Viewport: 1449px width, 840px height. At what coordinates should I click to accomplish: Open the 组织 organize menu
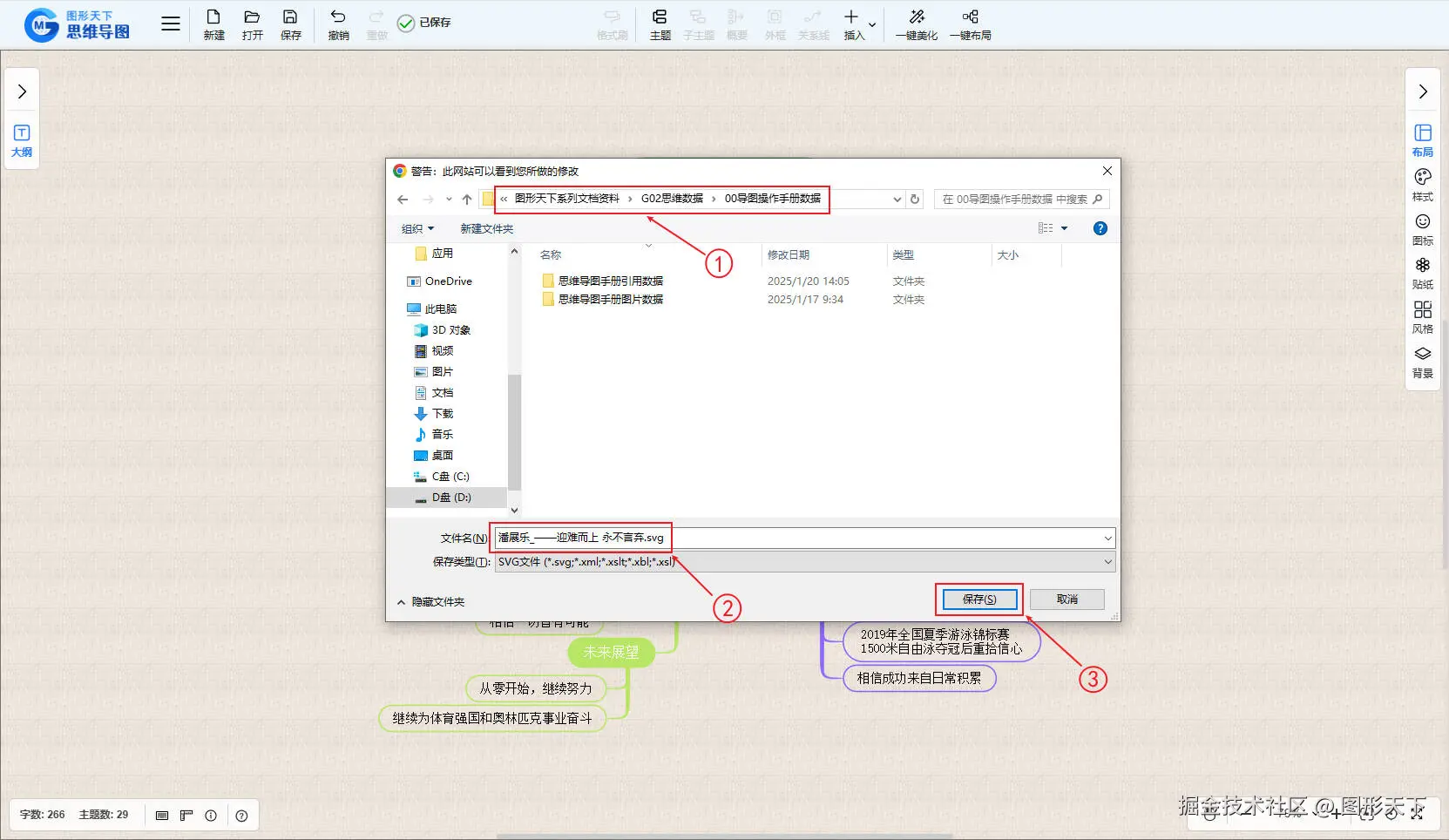pos(417,229)
